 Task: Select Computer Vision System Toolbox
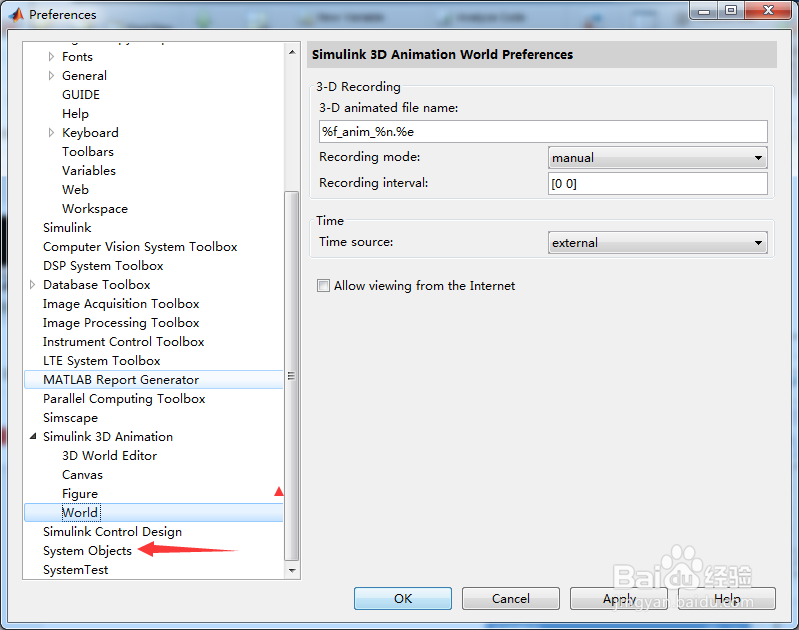pyautogui.click(x=140, y=247)
